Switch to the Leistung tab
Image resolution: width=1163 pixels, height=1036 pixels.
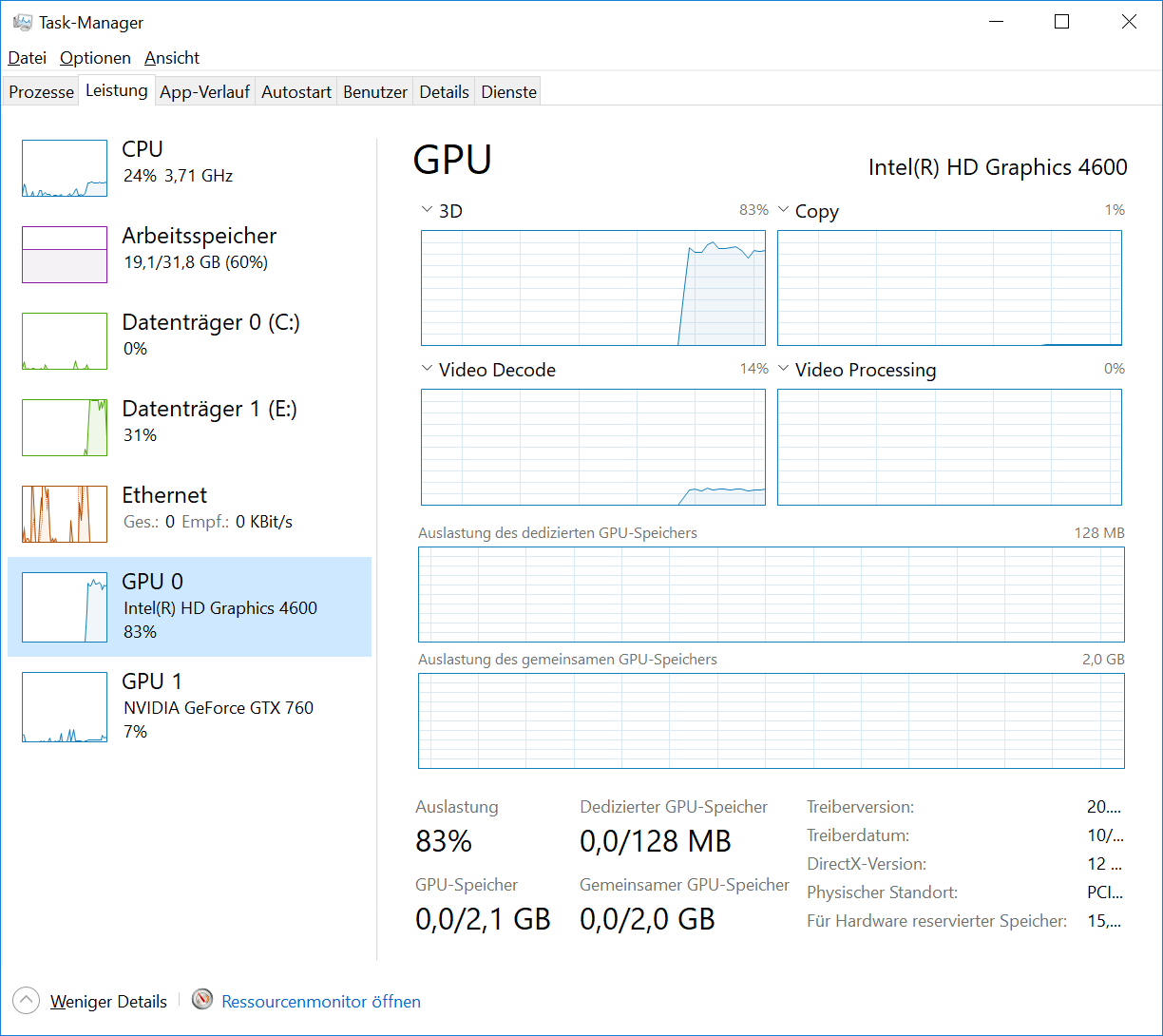pyautogui.click(x=117, y=90)
